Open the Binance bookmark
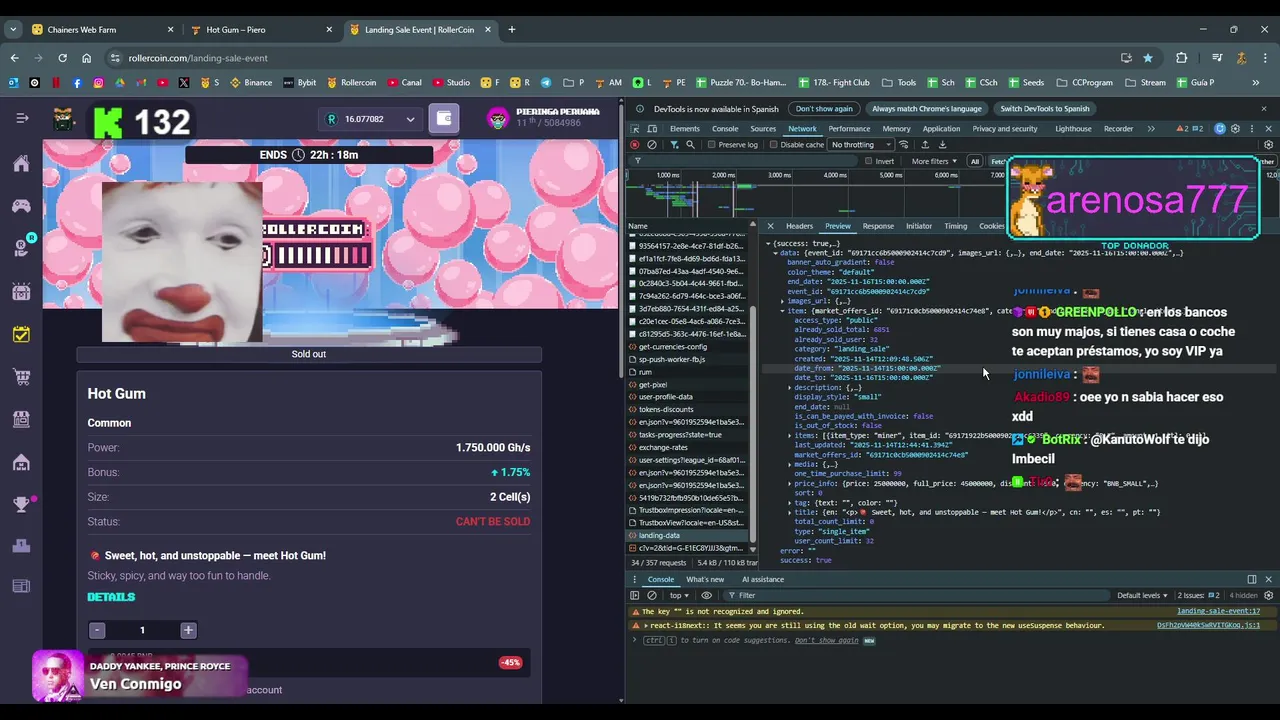The width and height of the screenshot is (1280, 720). point(251,83)
